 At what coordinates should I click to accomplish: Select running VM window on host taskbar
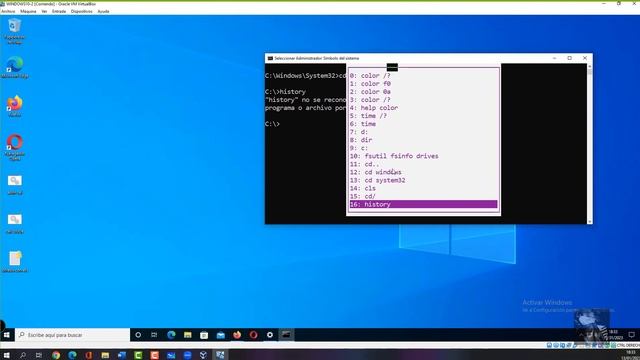[x=220, y=355]
